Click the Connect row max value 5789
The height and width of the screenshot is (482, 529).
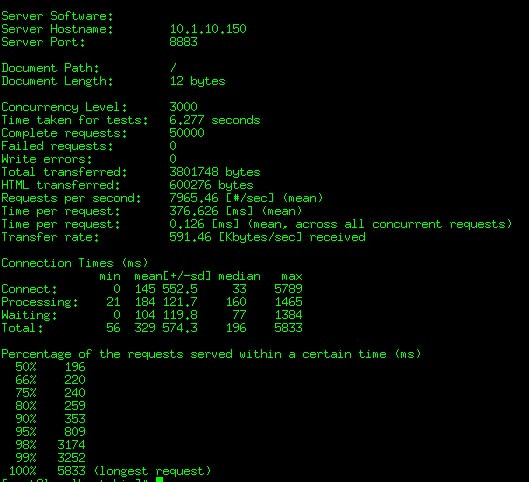pyautogui.click(x=288, y=289)
